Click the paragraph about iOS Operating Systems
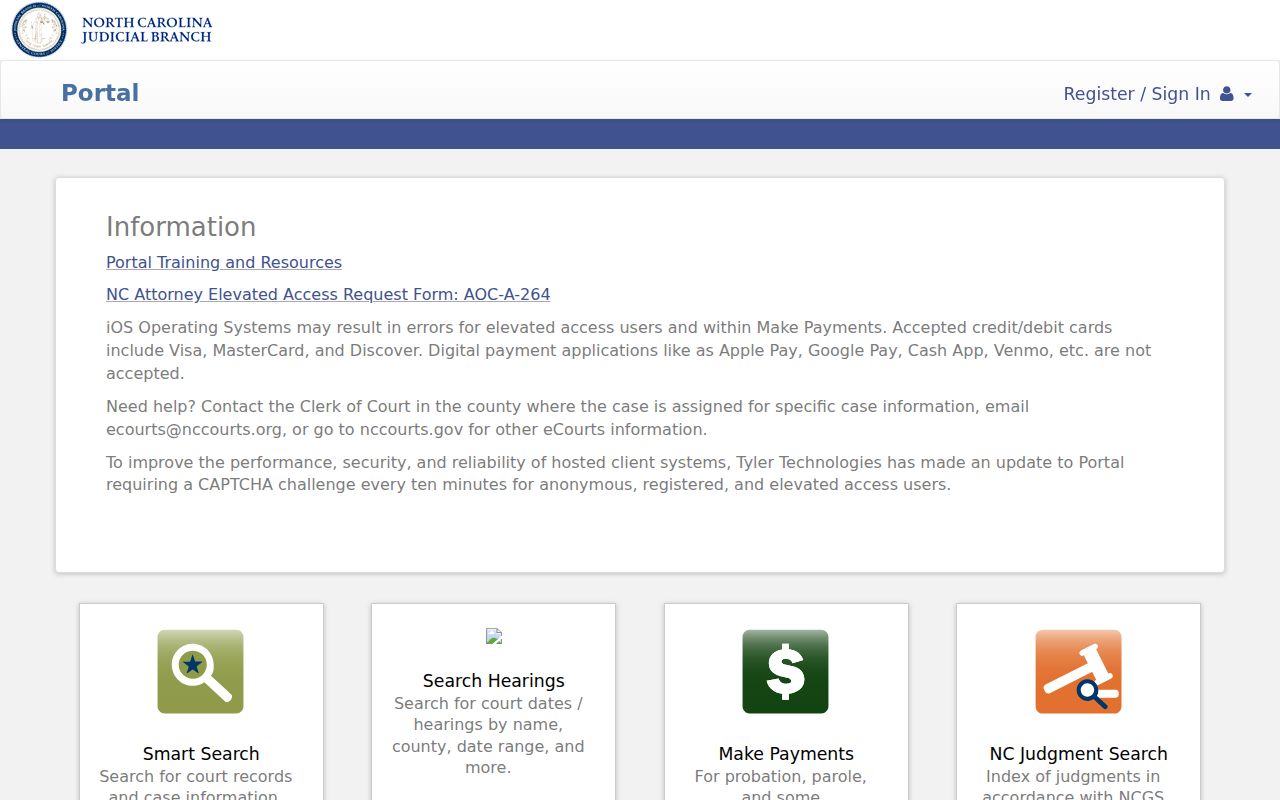The image size is (1280, 800). [628, 350]
